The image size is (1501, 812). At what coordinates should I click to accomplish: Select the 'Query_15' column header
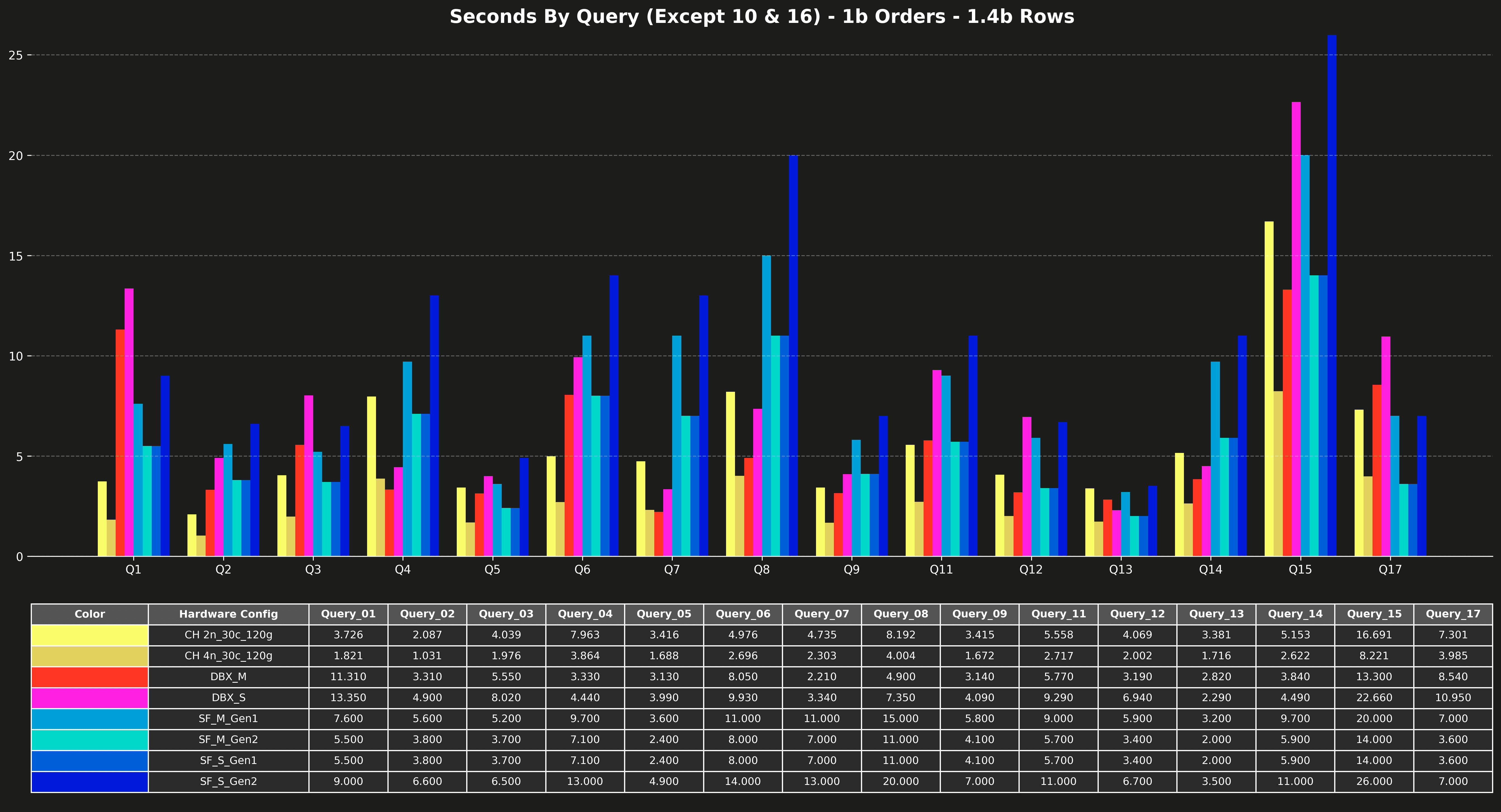(1374, 614)
